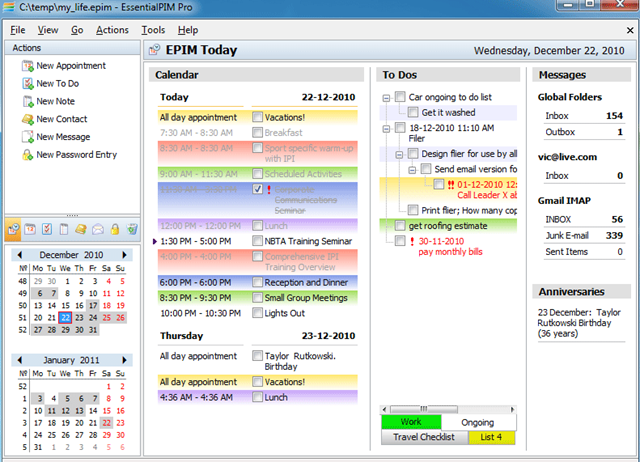Switch to the Work to-do list tab
Viewport: 640px width, 462px height.
pyautogui.click(x=411, y=422)
